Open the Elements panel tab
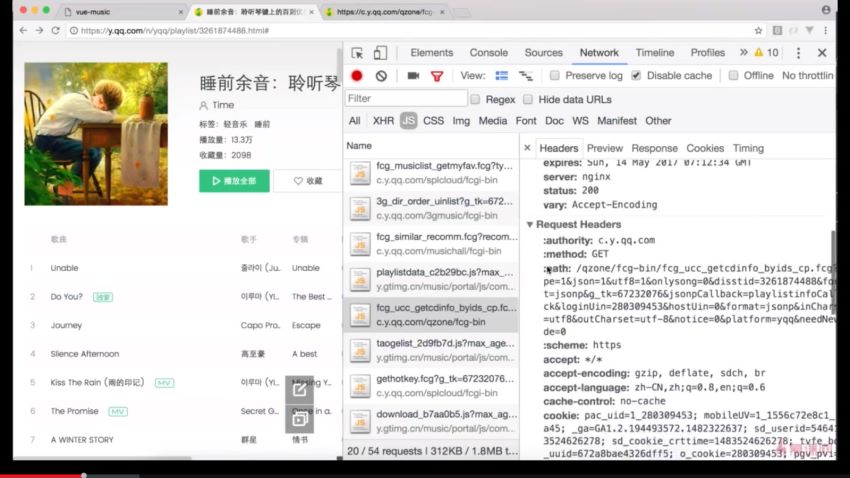850x478 pixels. [432, 53]
